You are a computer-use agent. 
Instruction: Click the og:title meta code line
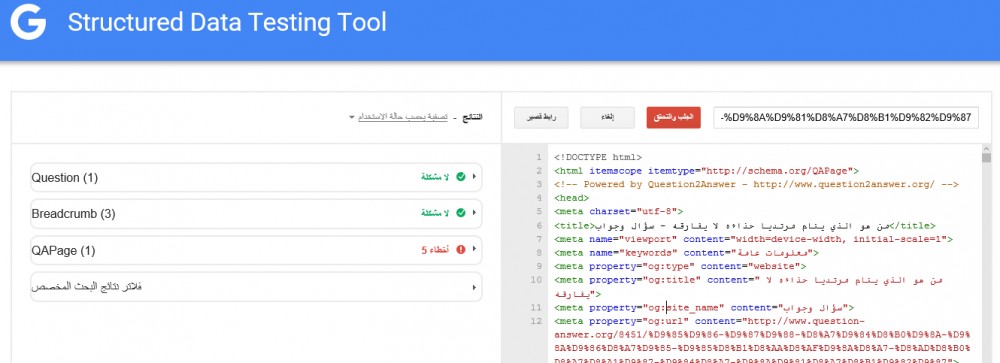coord(748,287)
